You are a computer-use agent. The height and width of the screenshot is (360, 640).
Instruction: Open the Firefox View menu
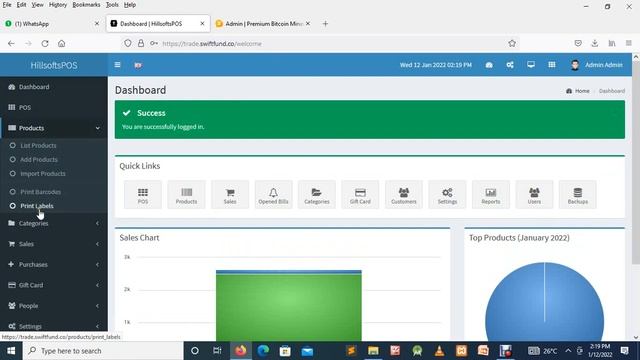[x=37, y=5]
